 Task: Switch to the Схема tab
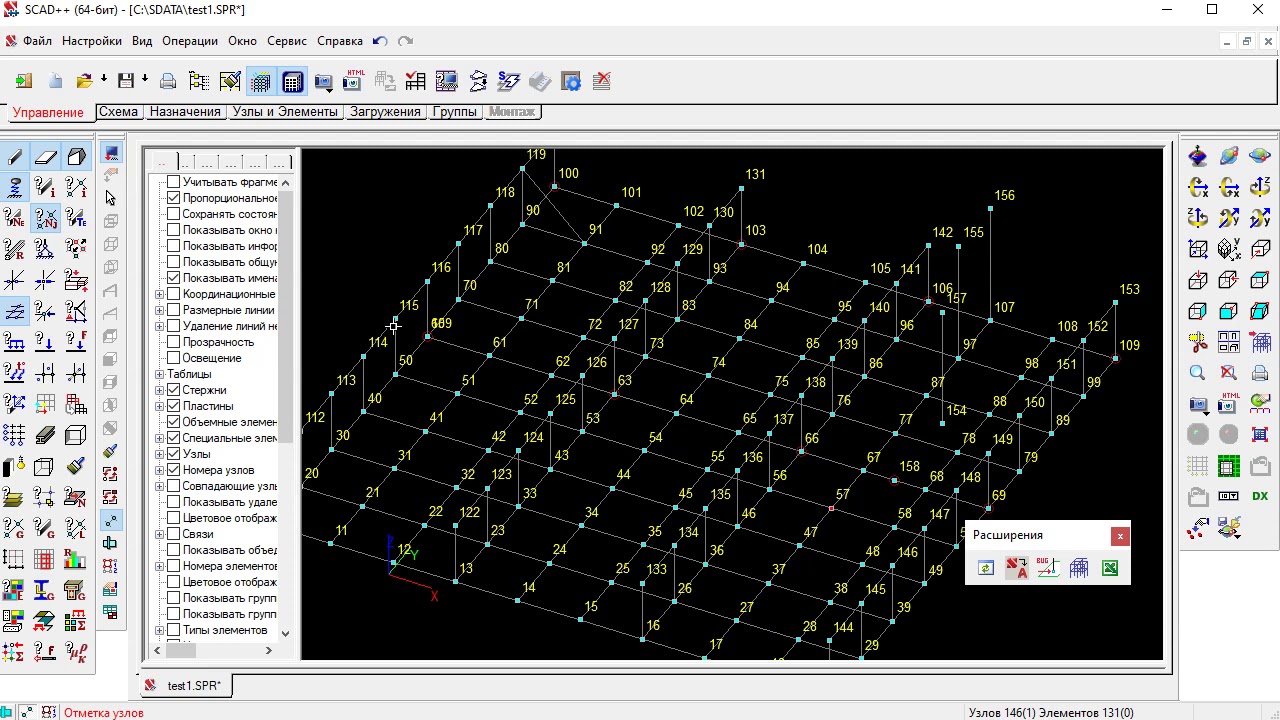coord(118,112)
